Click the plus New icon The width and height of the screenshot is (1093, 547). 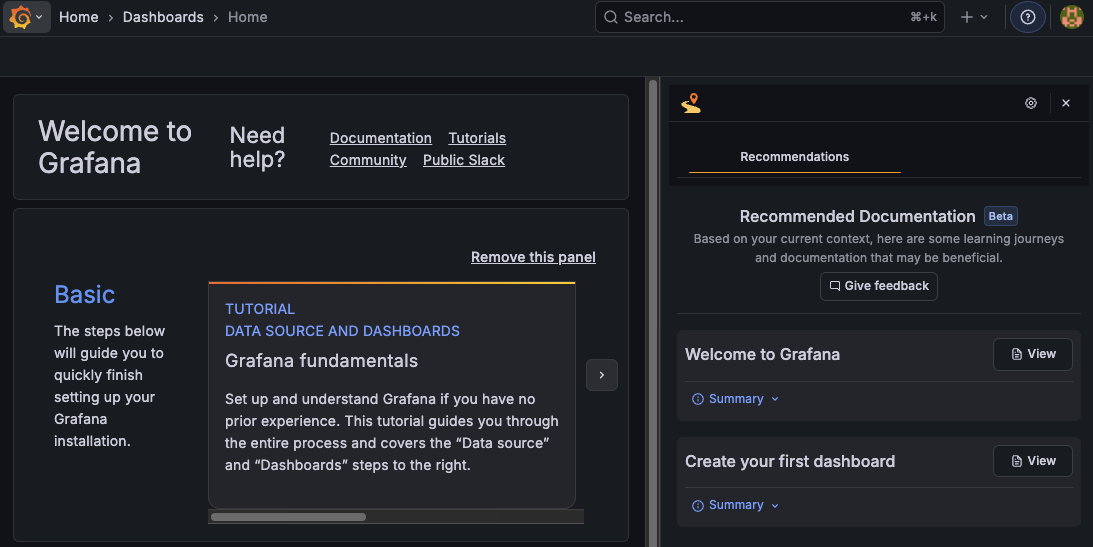click(x=967, y=17)
